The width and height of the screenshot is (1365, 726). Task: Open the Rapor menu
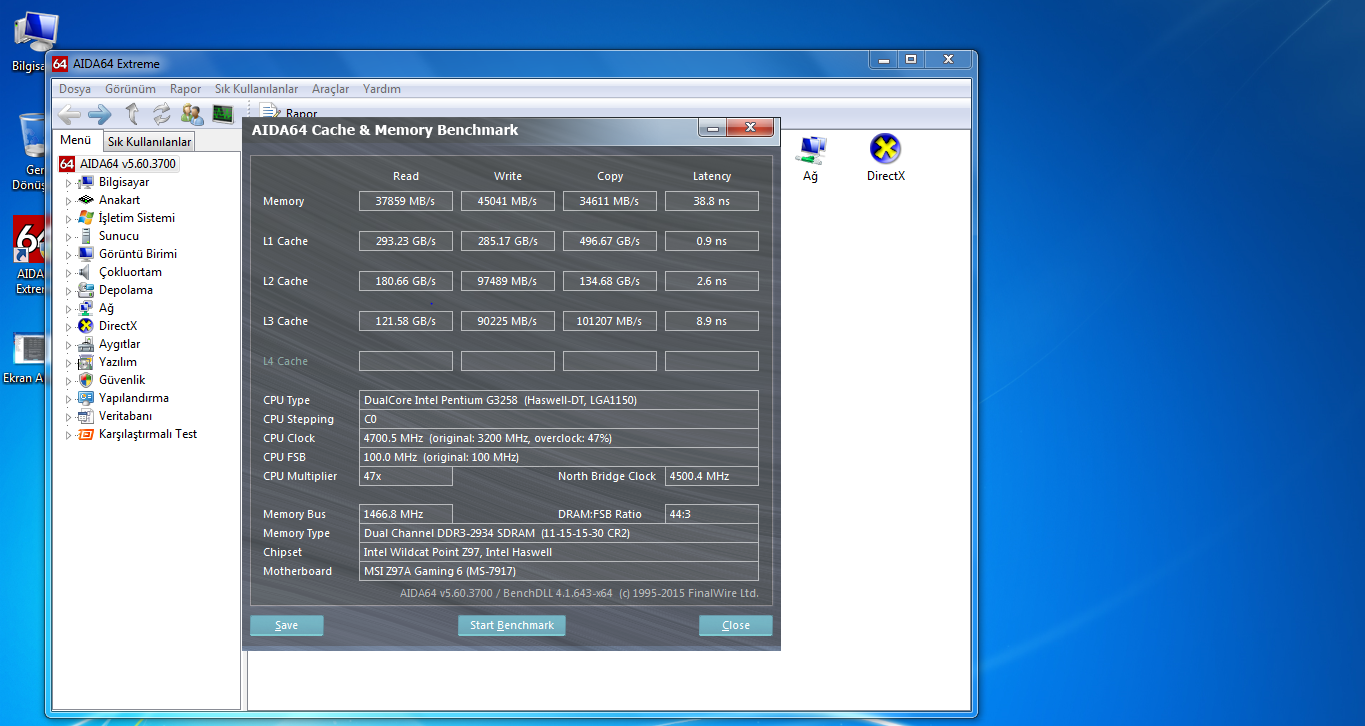(x=185, y=89)
